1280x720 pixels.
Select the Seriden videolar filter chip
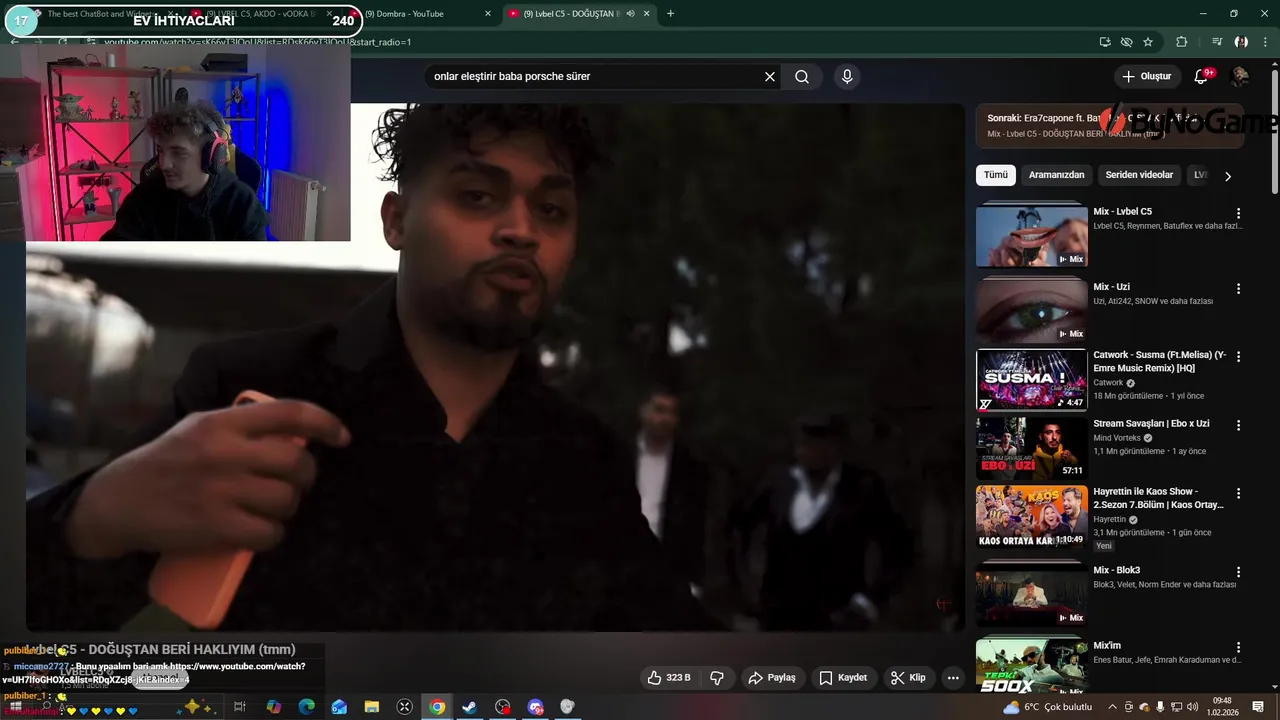tap(1139, 175)
